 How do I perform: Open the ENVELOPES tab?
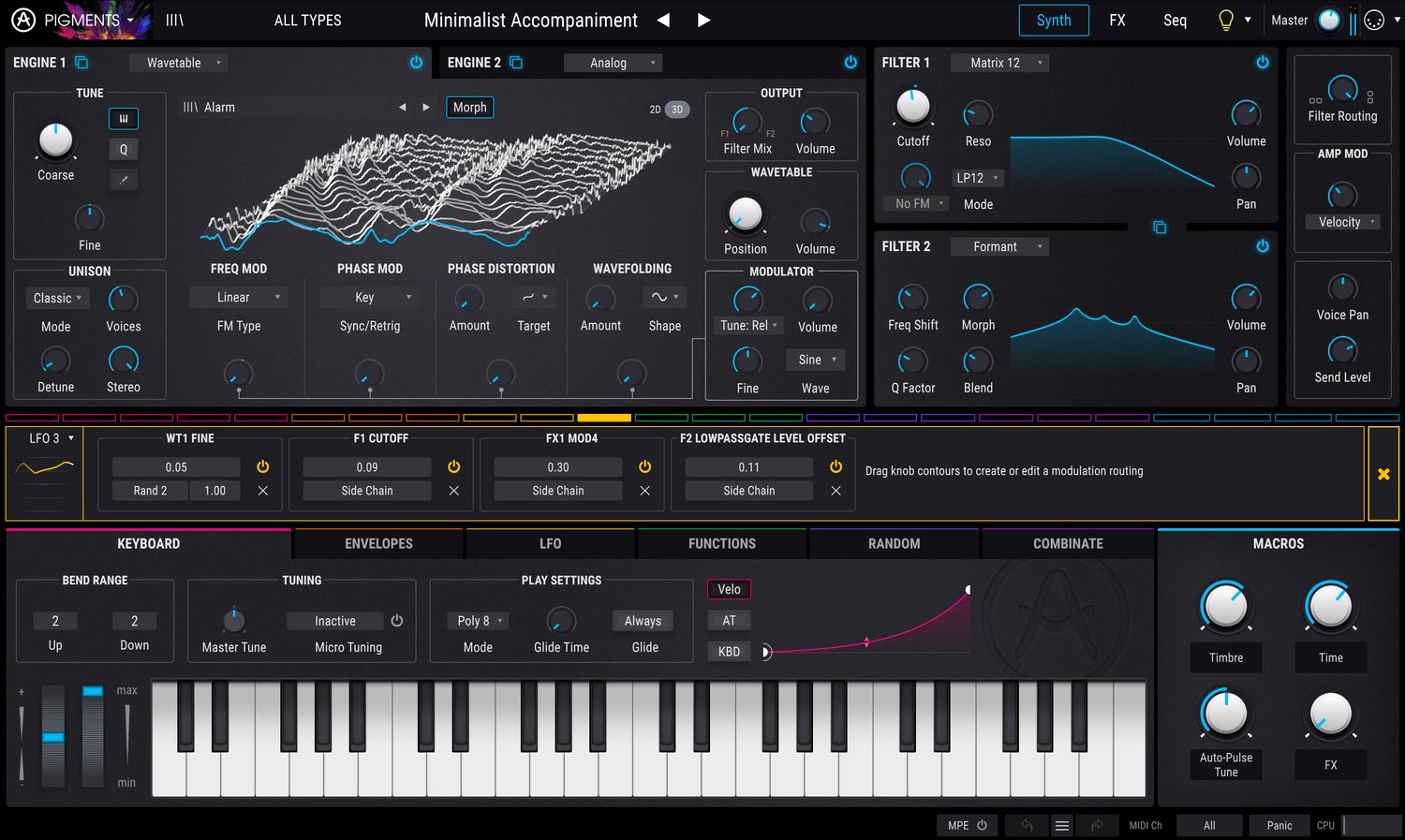[x=377, y=543]
